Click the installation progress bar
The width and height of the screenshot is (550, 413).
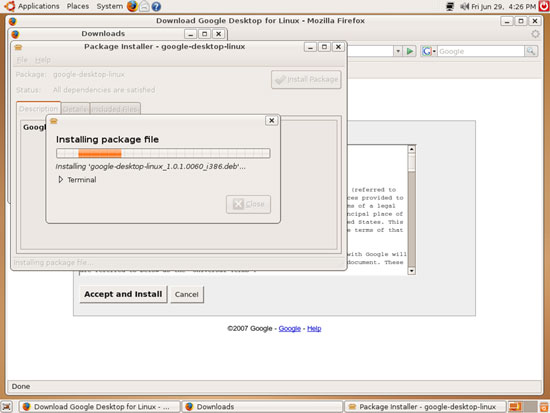point(163,153)
